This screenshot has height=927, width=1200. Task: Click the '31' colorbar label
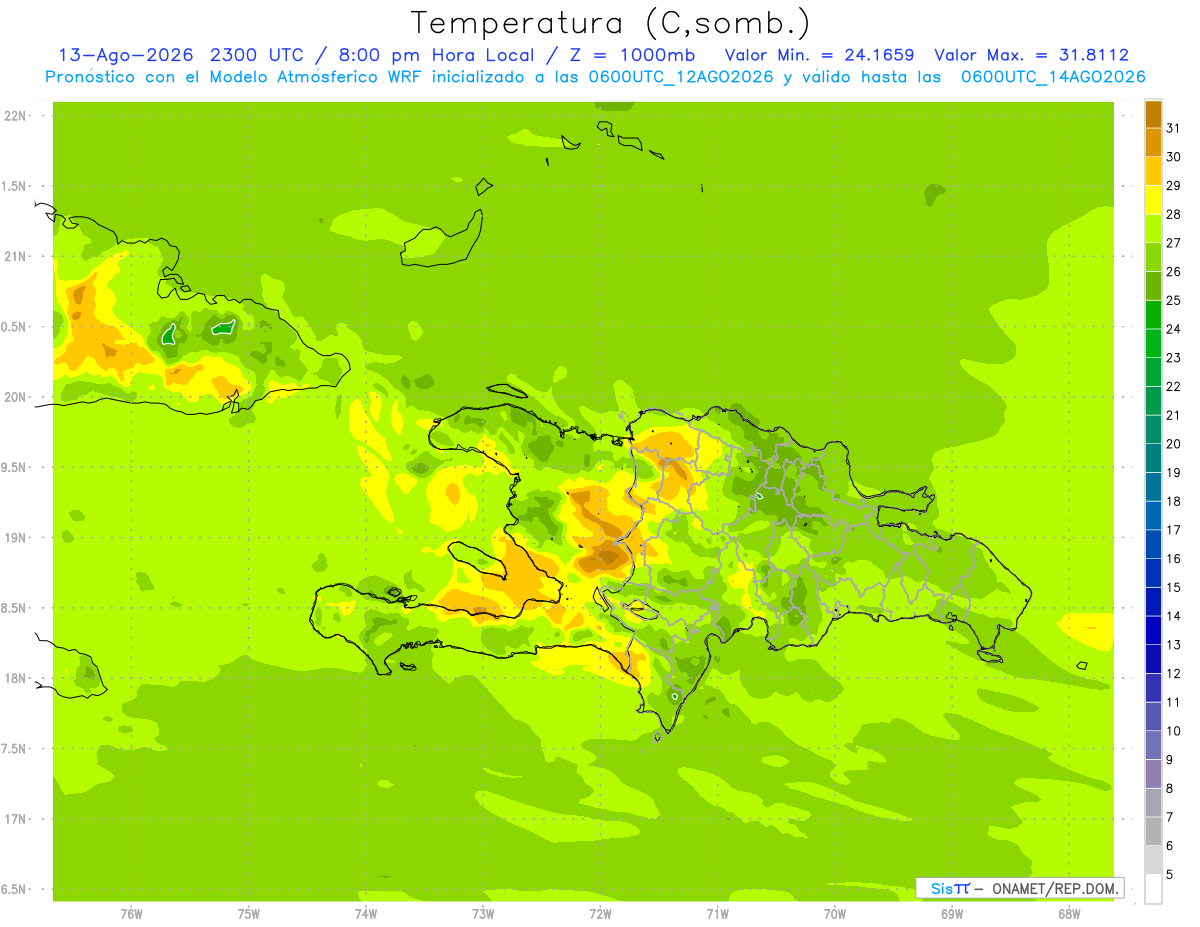click(x=1173, y=128)
